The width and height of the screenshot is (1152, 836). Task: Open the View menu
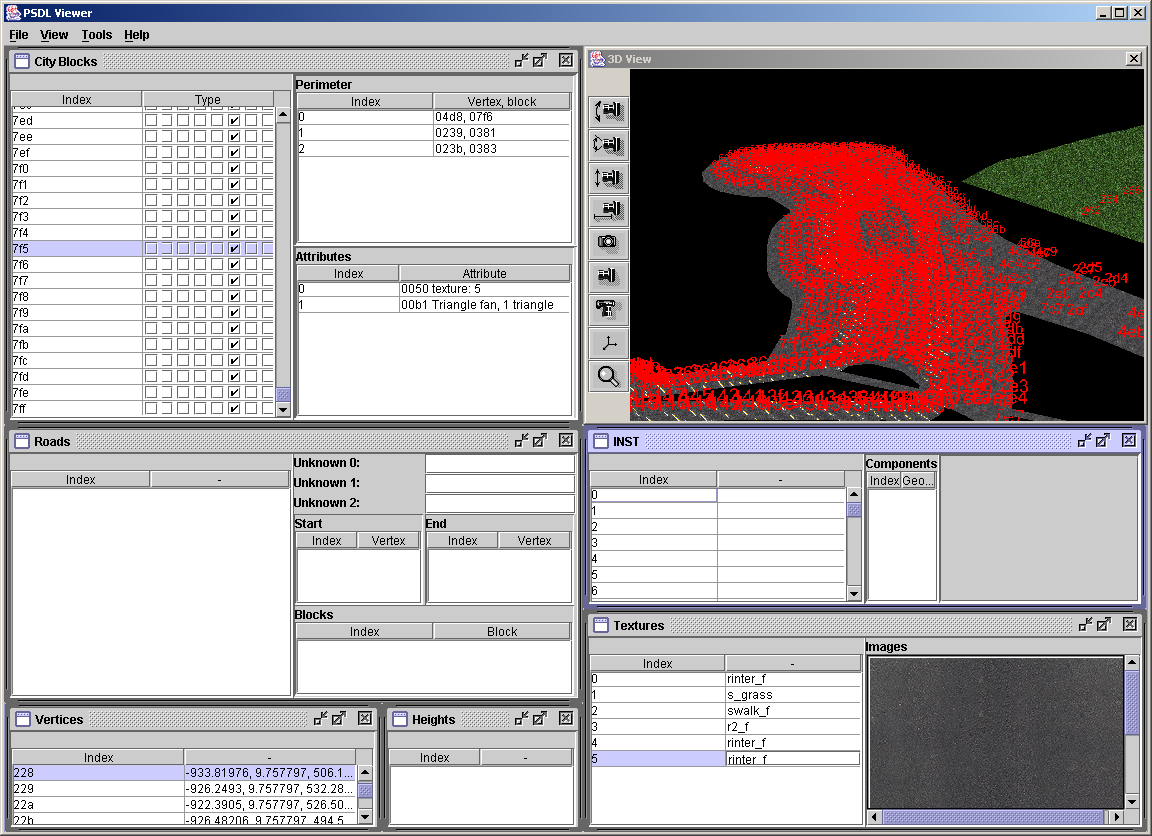[x=54, y=35]
